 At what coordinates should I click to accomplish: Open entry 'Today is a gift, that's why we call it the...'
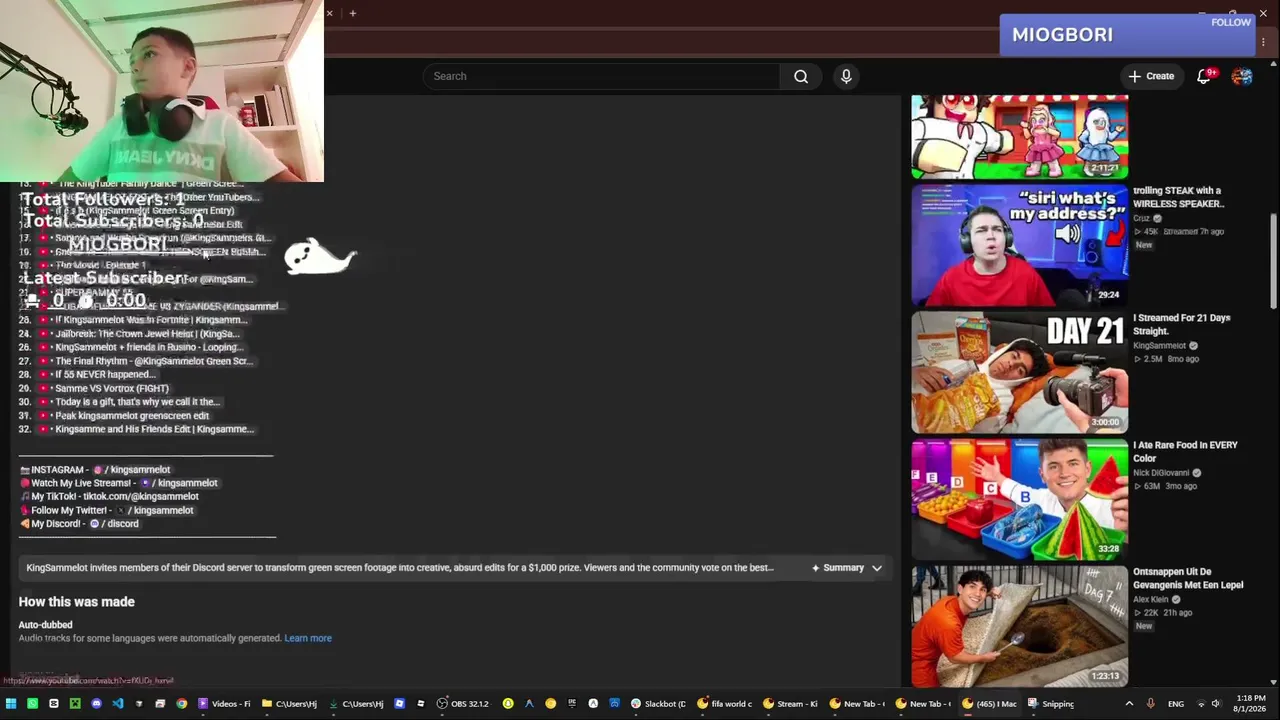point(137,402)
